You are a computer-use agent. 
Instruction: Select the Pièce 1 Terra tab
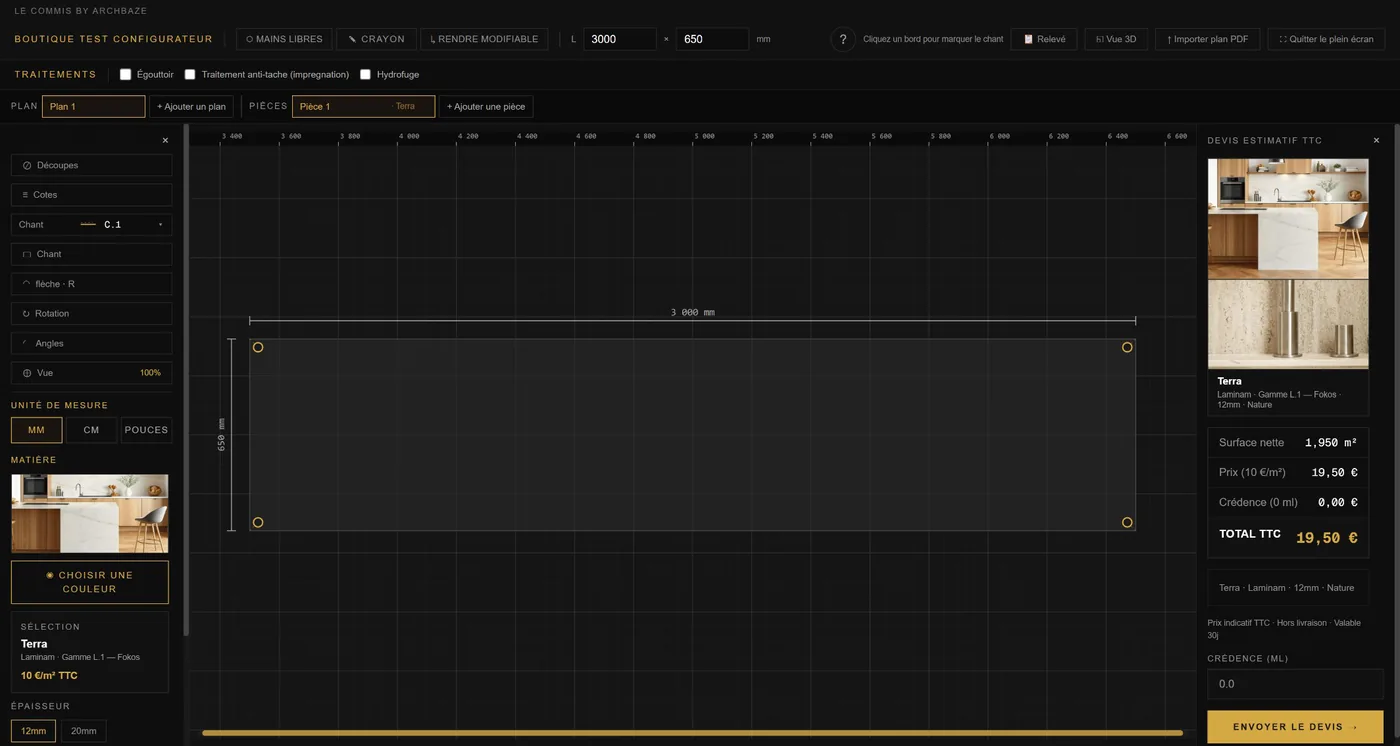click(364, 107)
